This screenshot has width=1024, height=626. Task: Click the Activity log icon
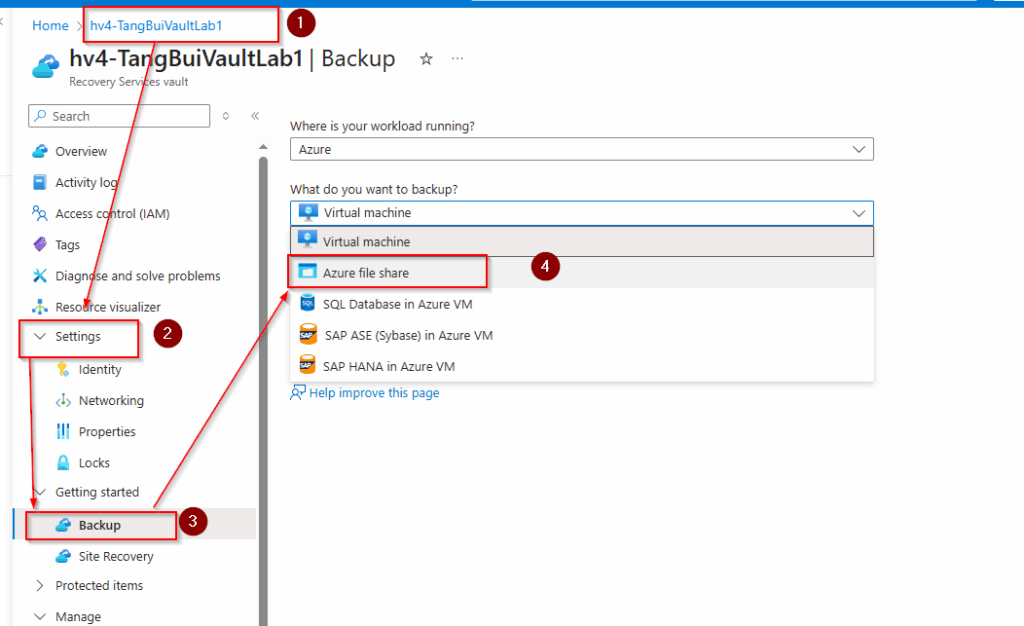point(40,182)
